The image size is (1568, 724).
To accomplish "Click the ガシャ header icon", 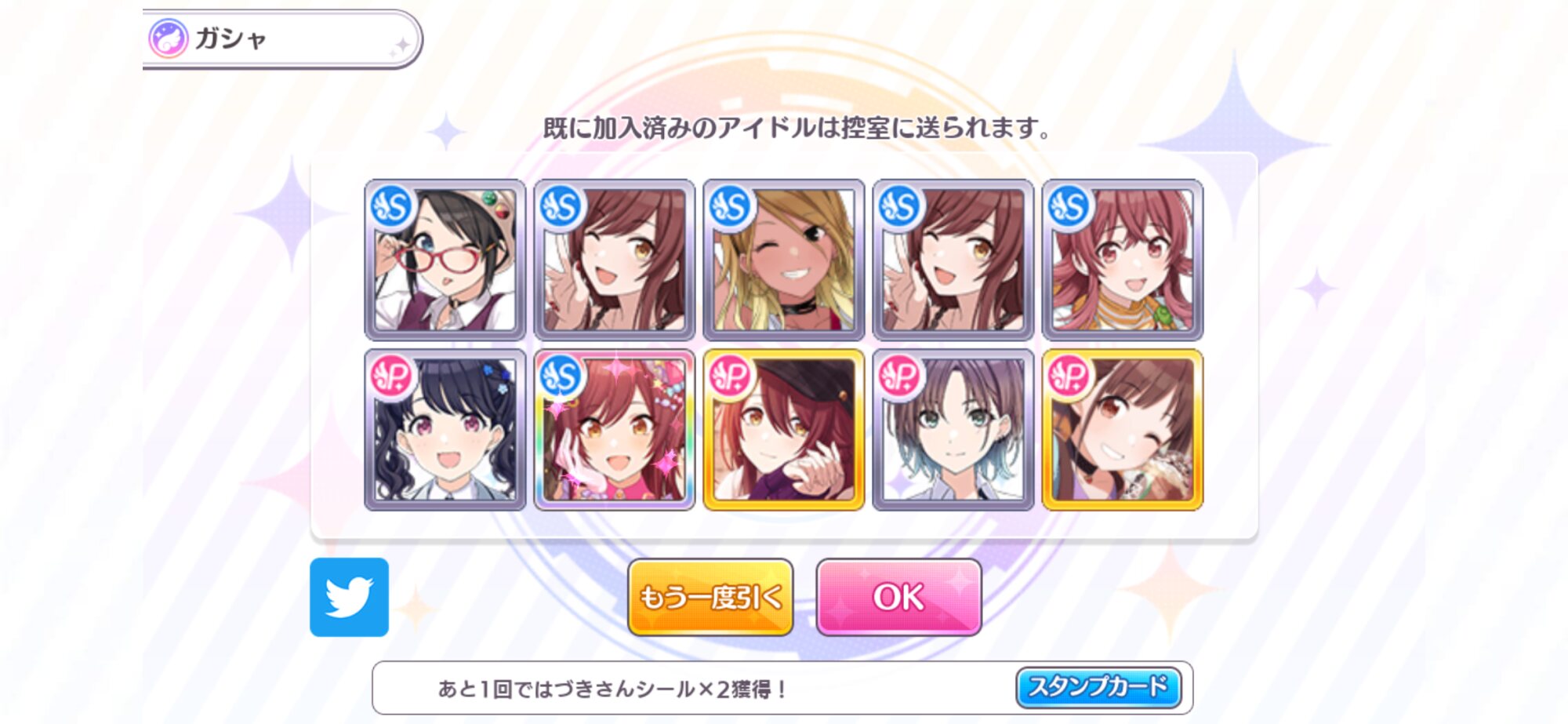I will [x=168, y=38].
